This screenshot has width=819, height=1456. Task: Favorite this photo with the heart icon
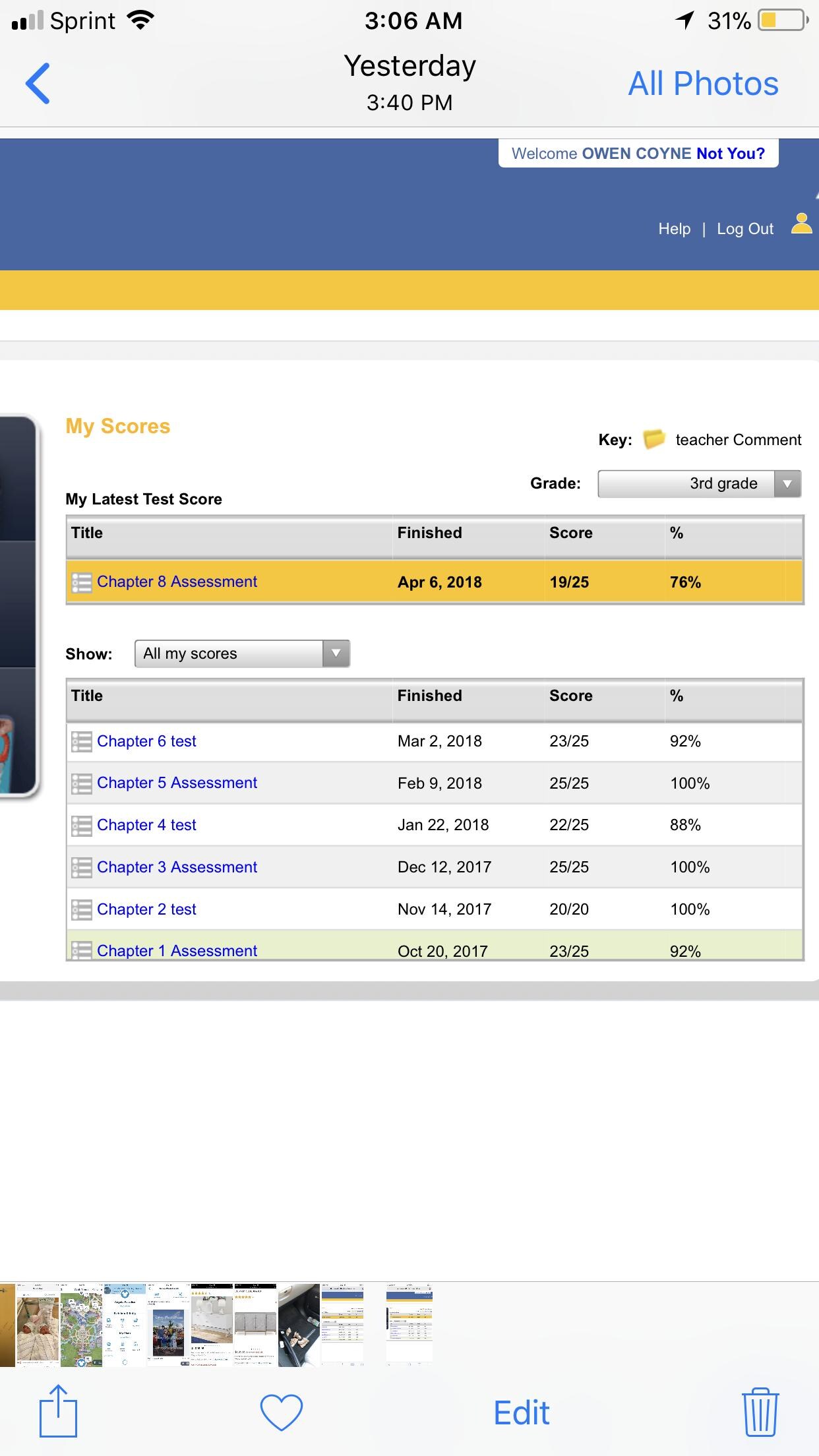(x=282, y=1412)
